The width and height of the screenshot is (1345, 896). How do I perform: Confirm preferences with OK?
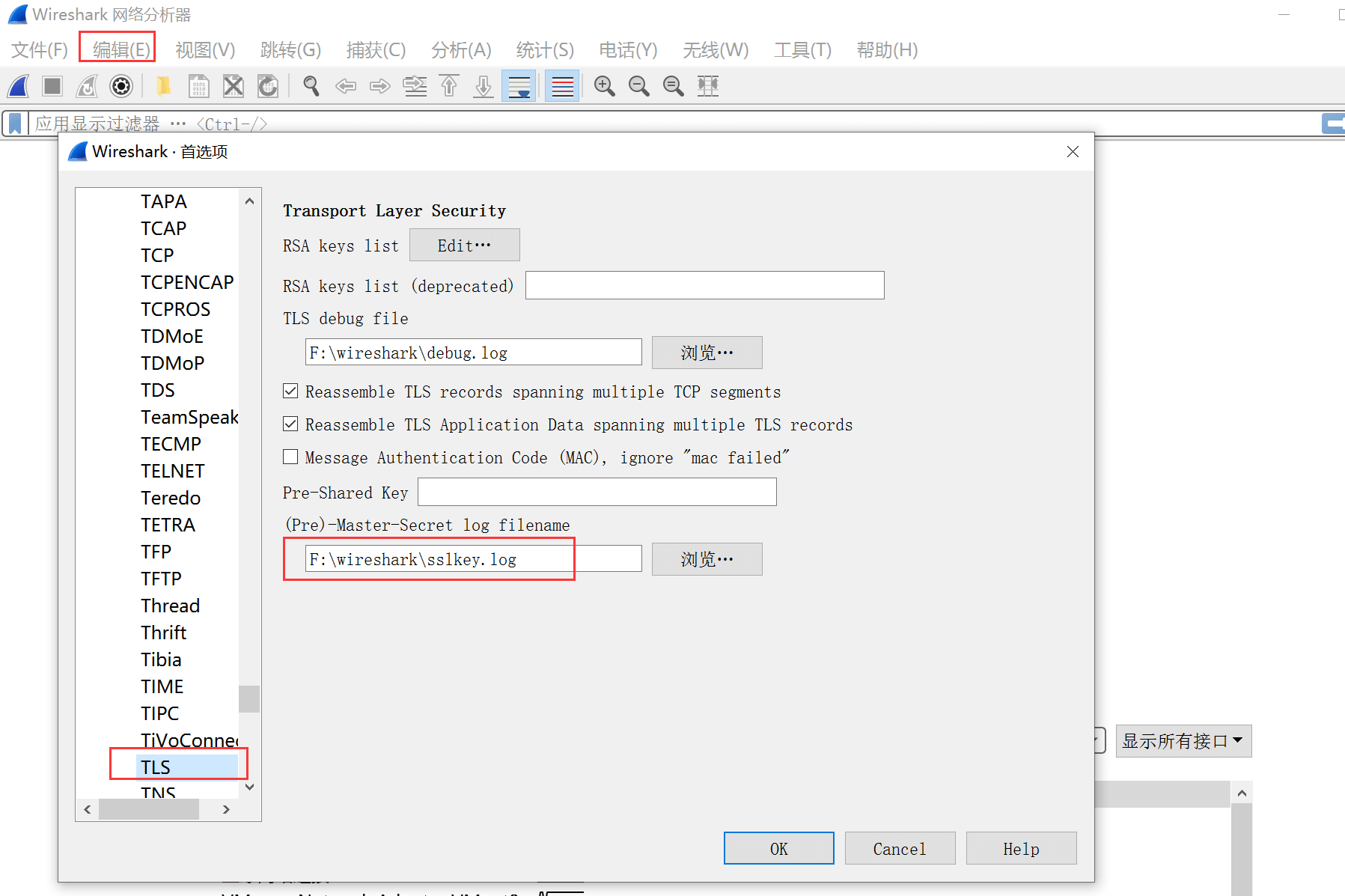pos(779,848)
